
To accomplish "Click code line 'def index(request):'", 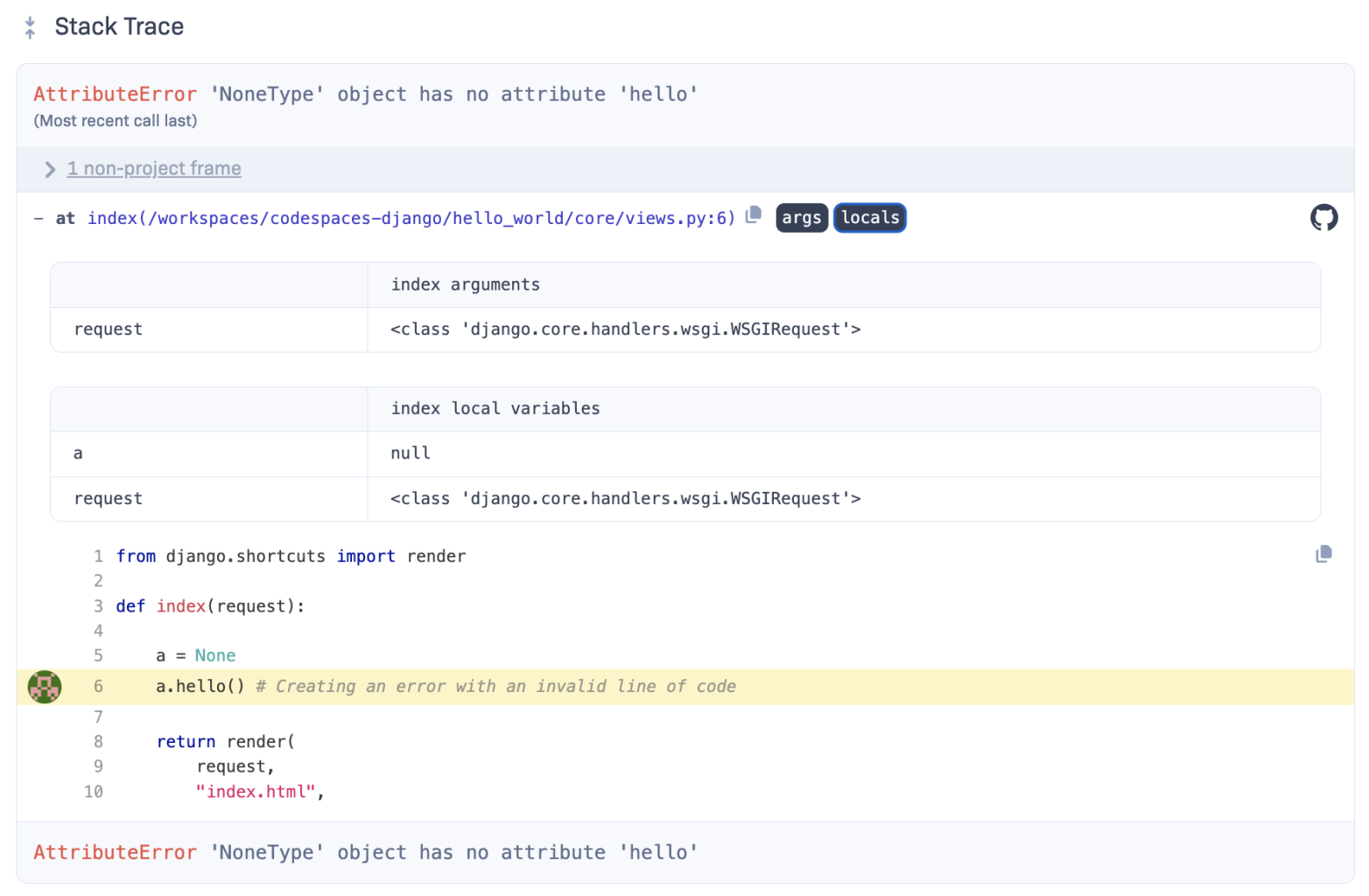I will [x=210, y=606].
